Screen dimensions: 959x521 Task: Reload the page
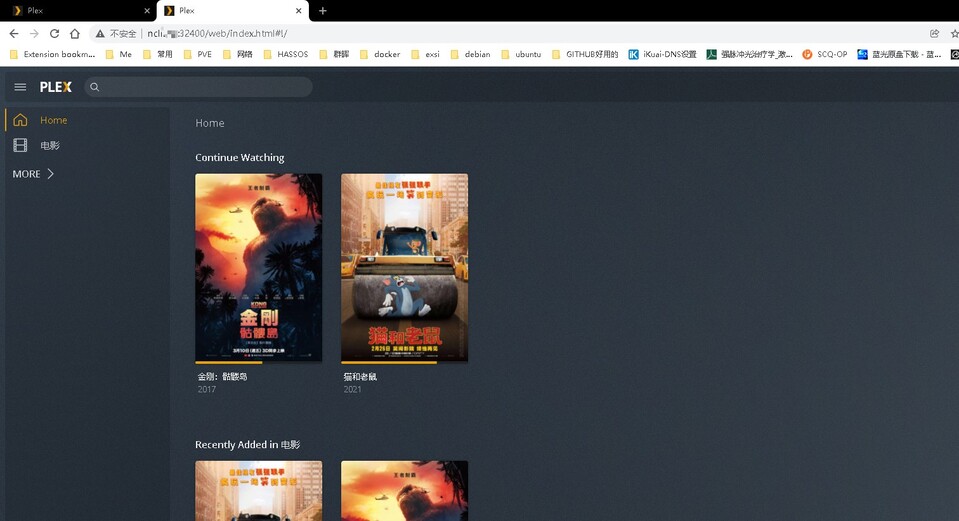[x=54, y=34]
